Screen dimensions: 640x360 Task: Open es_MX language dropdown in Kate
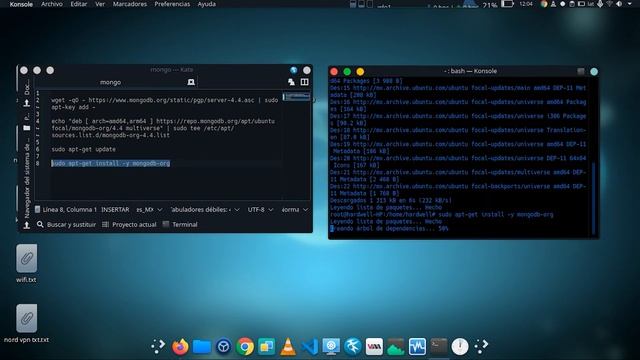pos(149,209)
